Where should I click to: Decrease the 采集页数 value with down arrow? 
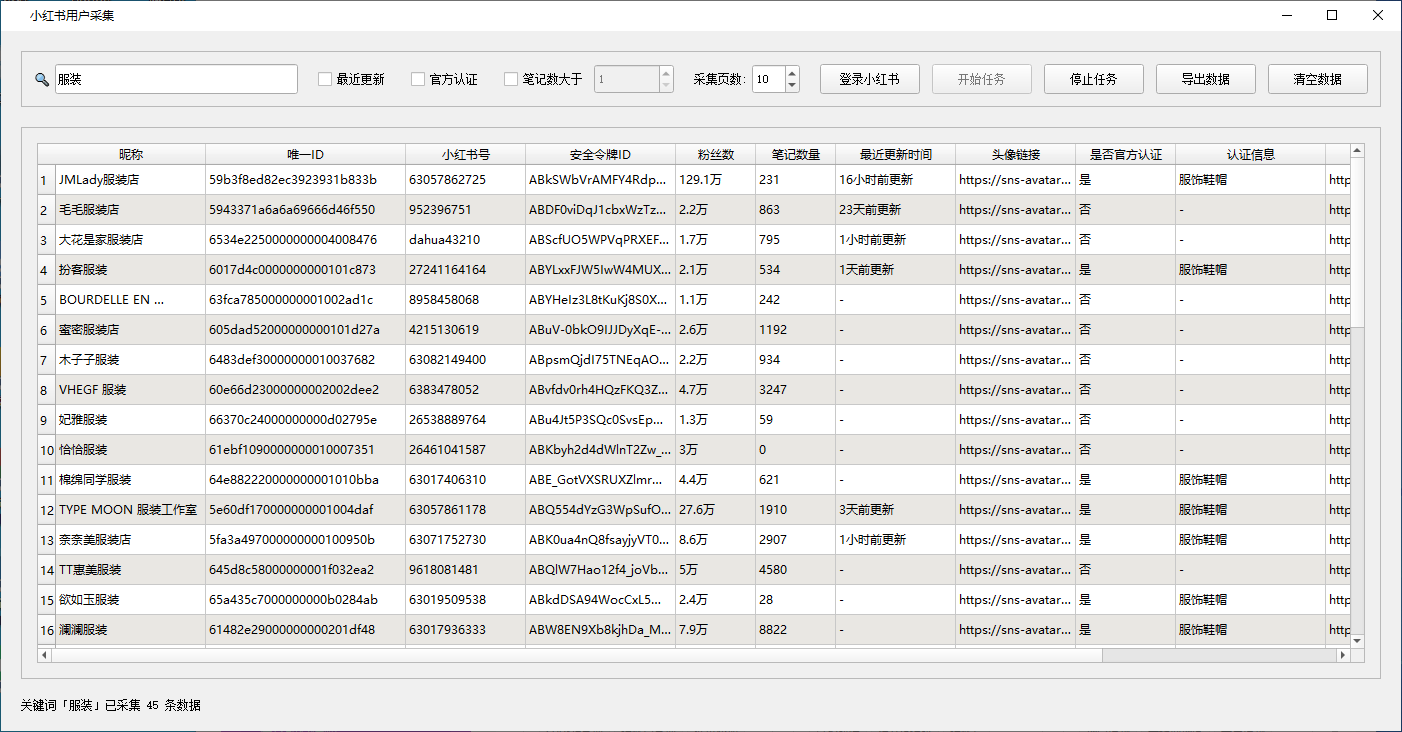(x=792, y=86)
